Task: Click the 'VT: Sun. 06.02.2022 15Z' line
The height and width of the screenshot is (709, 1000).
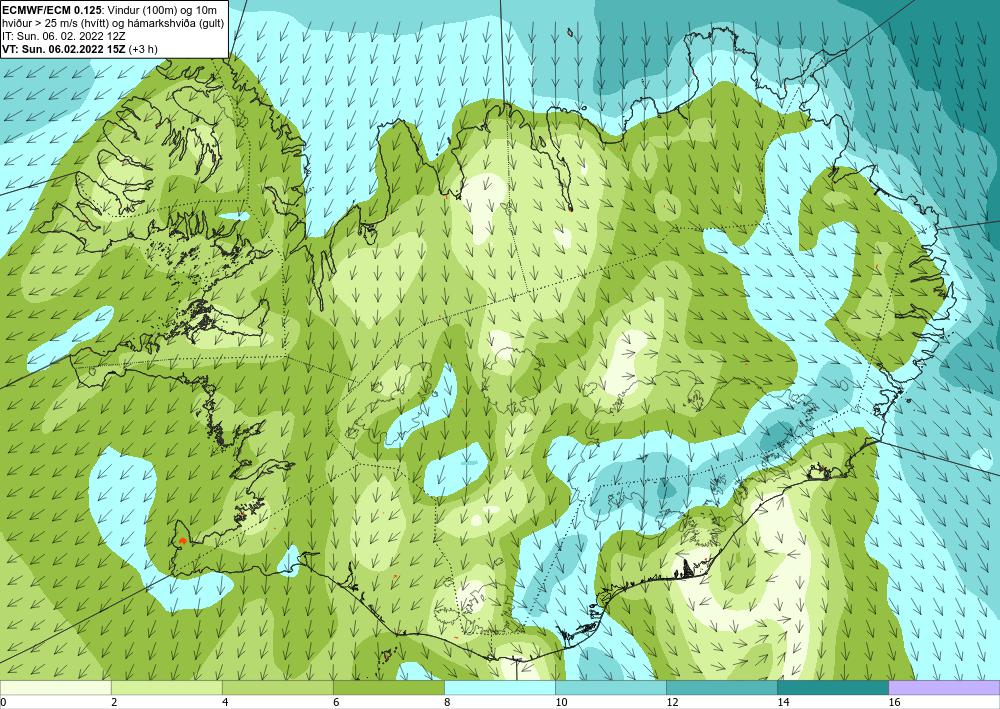Action: point(64,49)
